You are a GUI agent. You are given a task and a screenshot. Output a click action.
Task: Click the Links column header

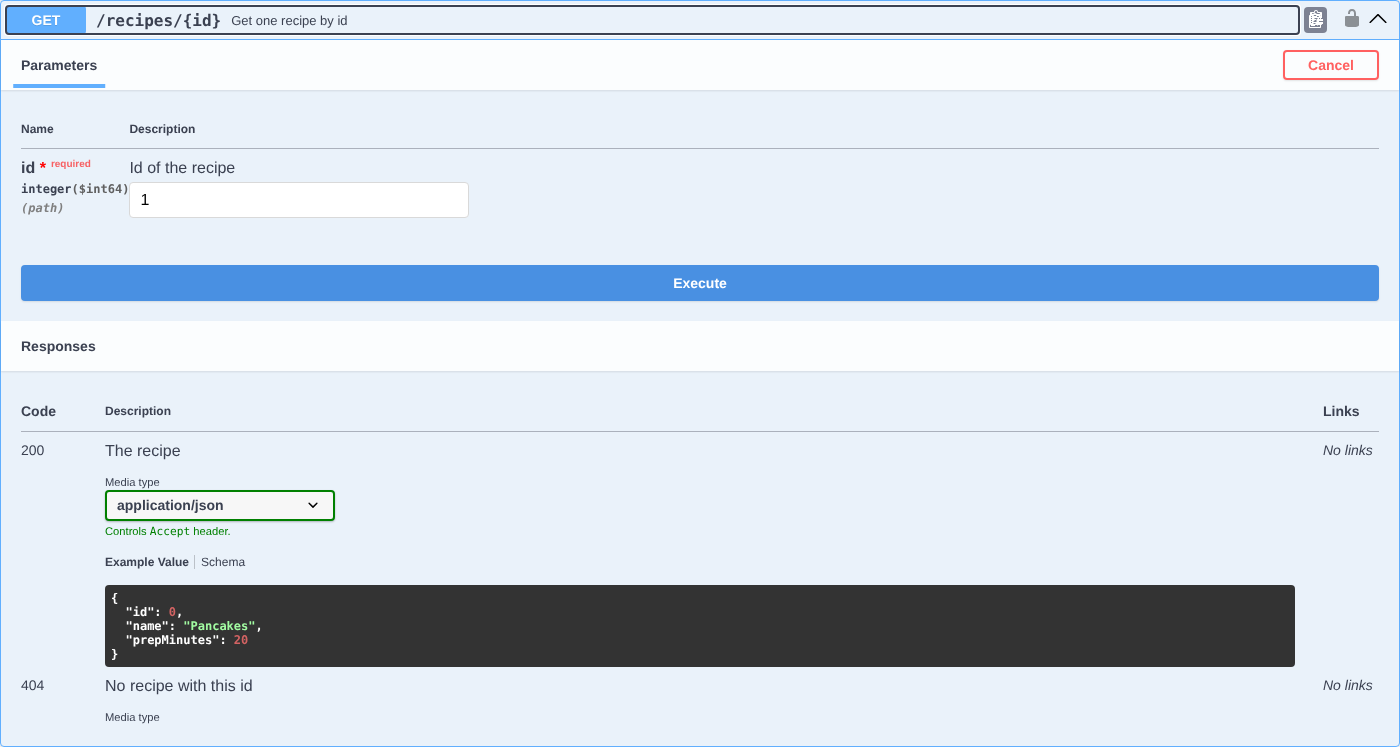(1341, 411)
